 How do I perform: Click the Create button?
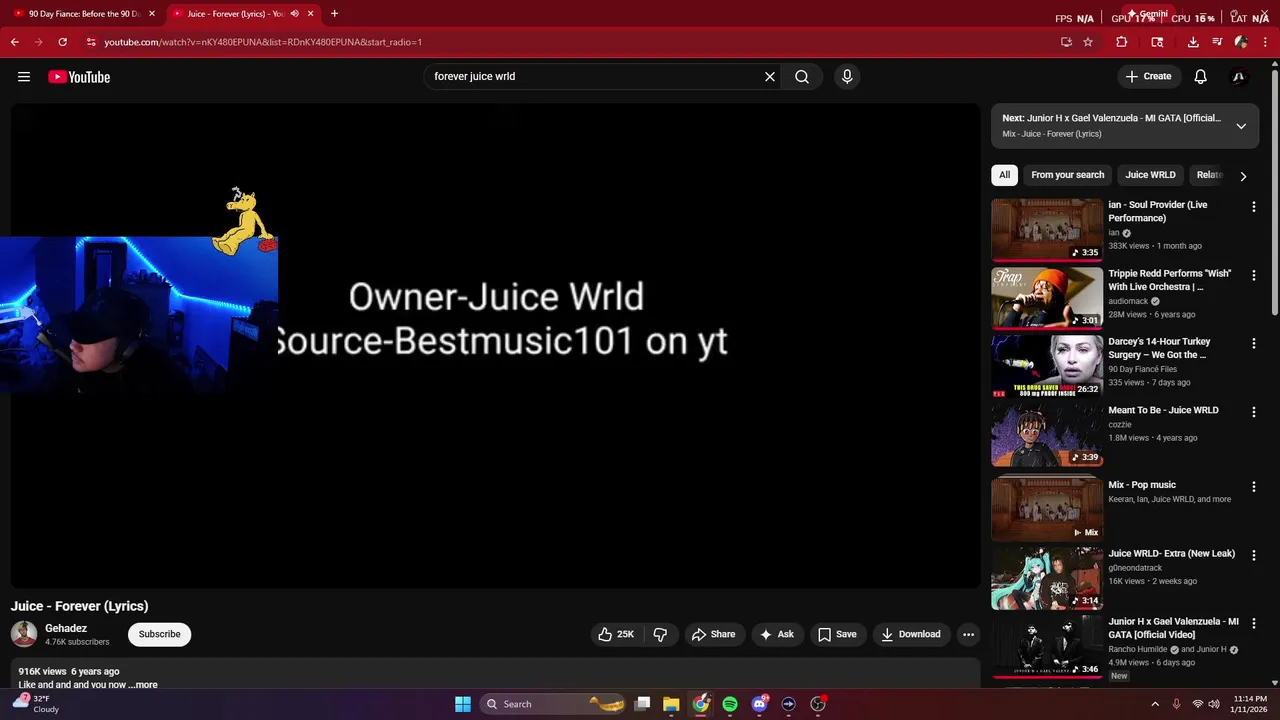(x=1148, y=77)
